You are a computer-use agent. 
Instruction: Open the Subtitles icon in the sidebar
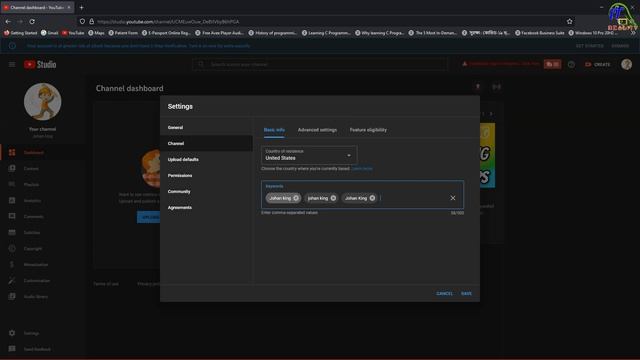(12, 232)
